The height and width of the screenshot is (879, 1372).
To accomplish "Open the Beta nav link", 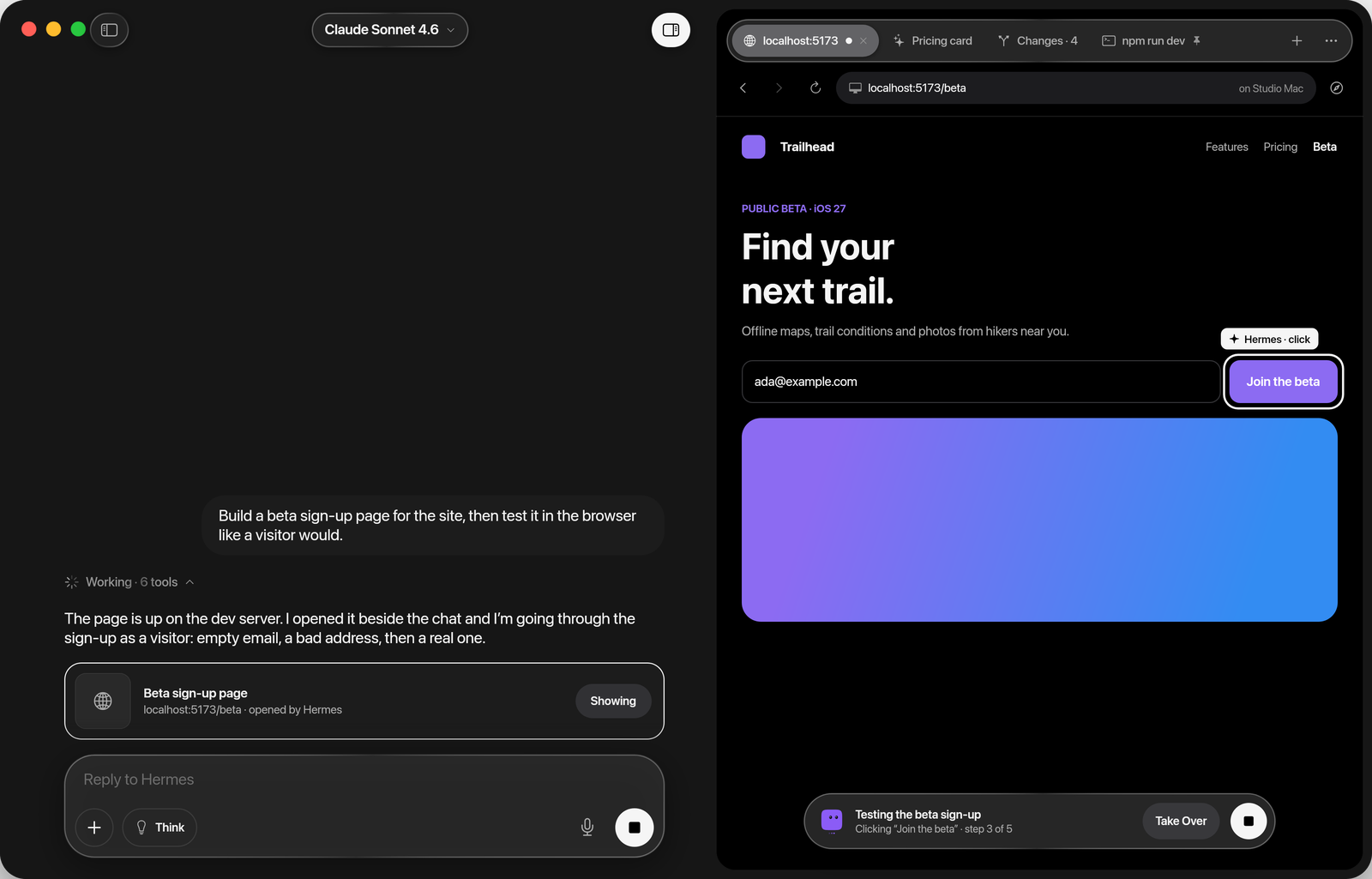I will point(1325,147).
